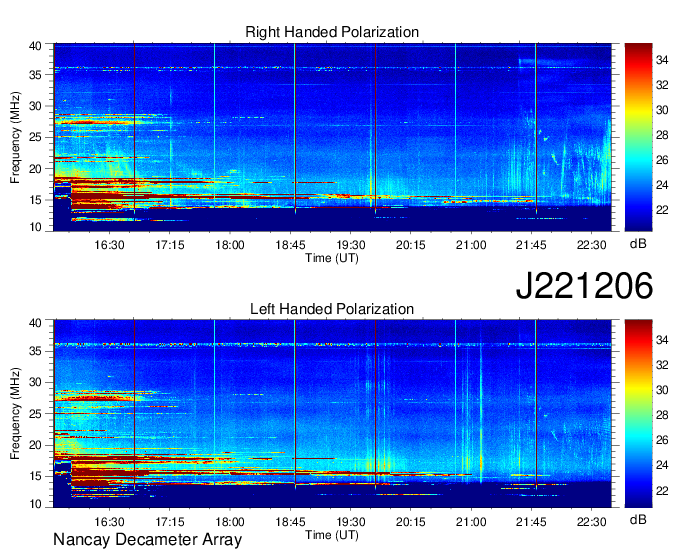This screenshot has height=552, width=680.
Task: Click the Left Handed plot Frequency (MHz) label
Action: [x=15, y=414]
